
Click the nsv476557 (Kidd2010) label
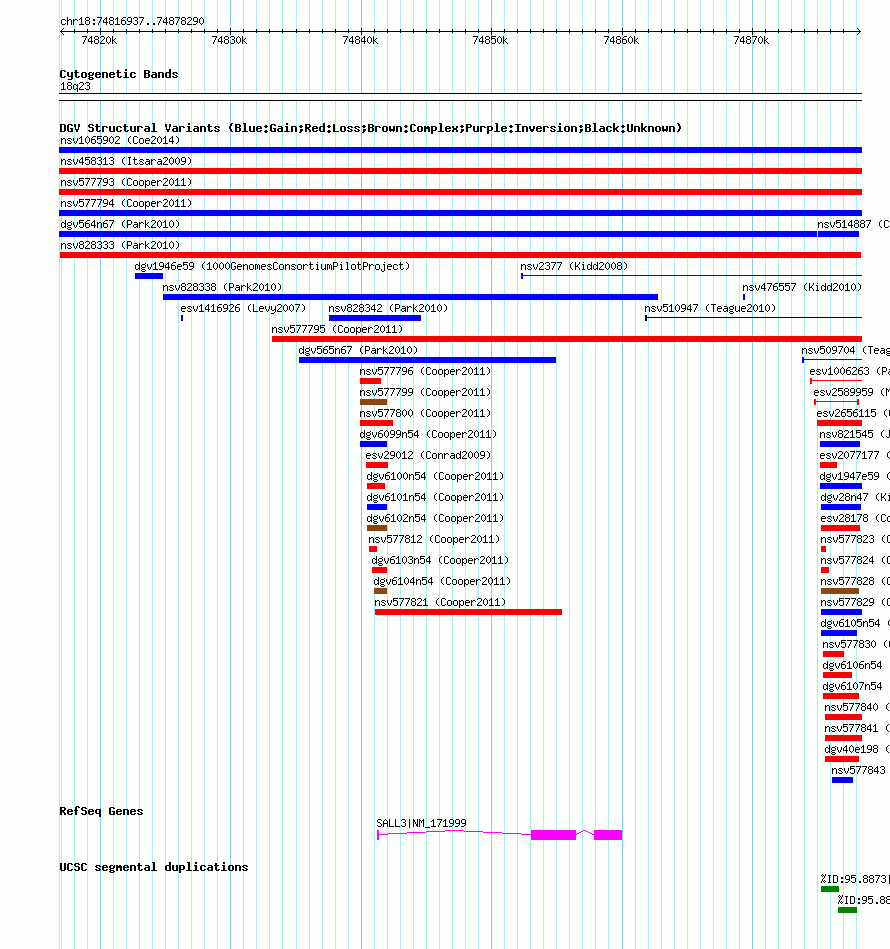802,287
